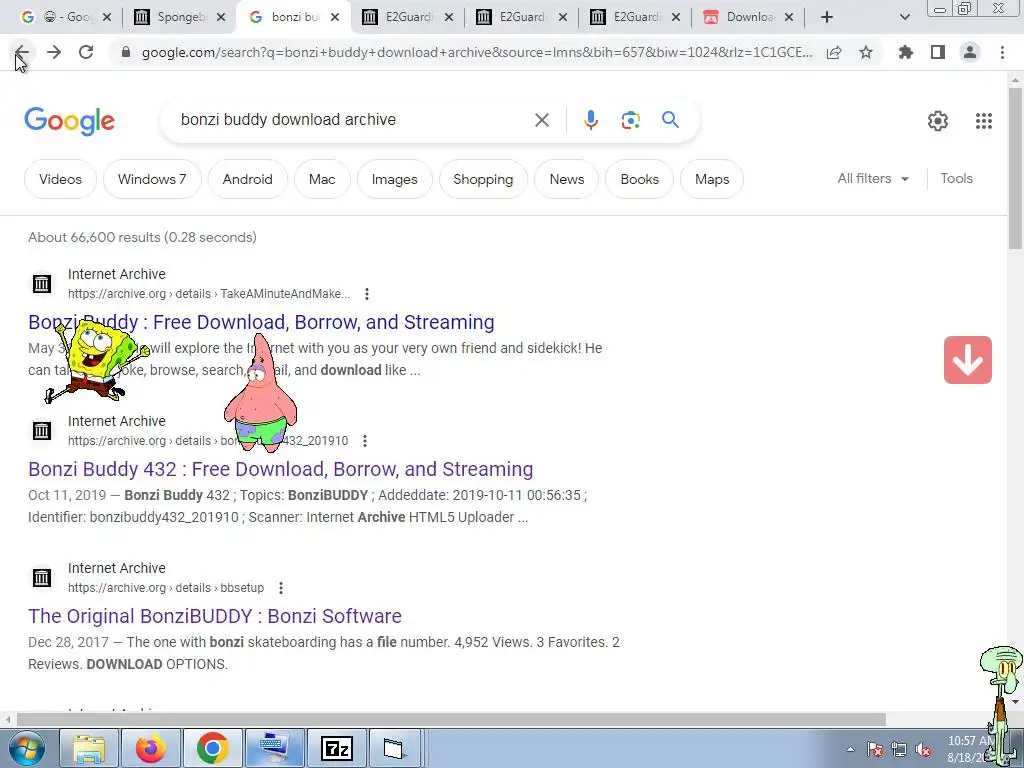
Task: Filter results by Maps
Action: (x=712, y=179)
